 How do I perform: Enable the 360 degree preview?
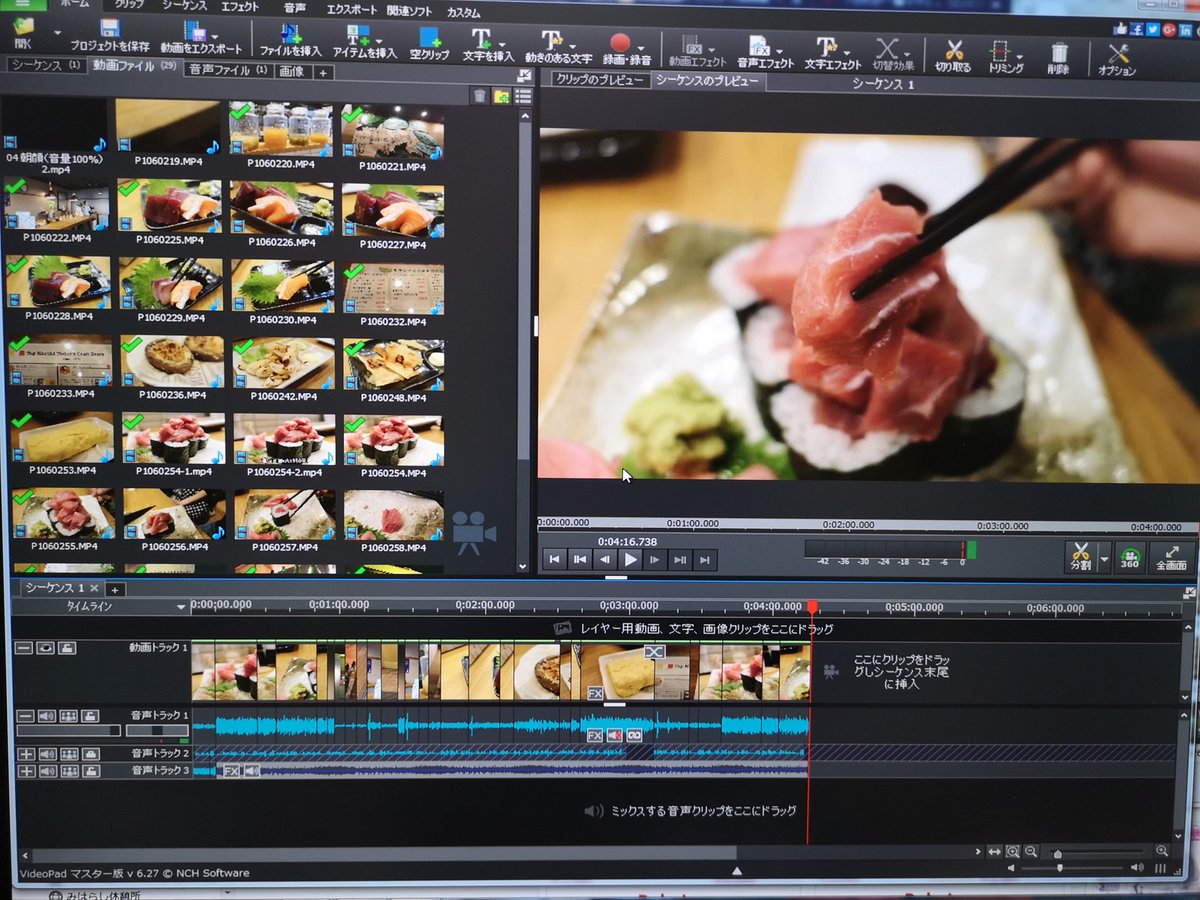pos(1129,557)
